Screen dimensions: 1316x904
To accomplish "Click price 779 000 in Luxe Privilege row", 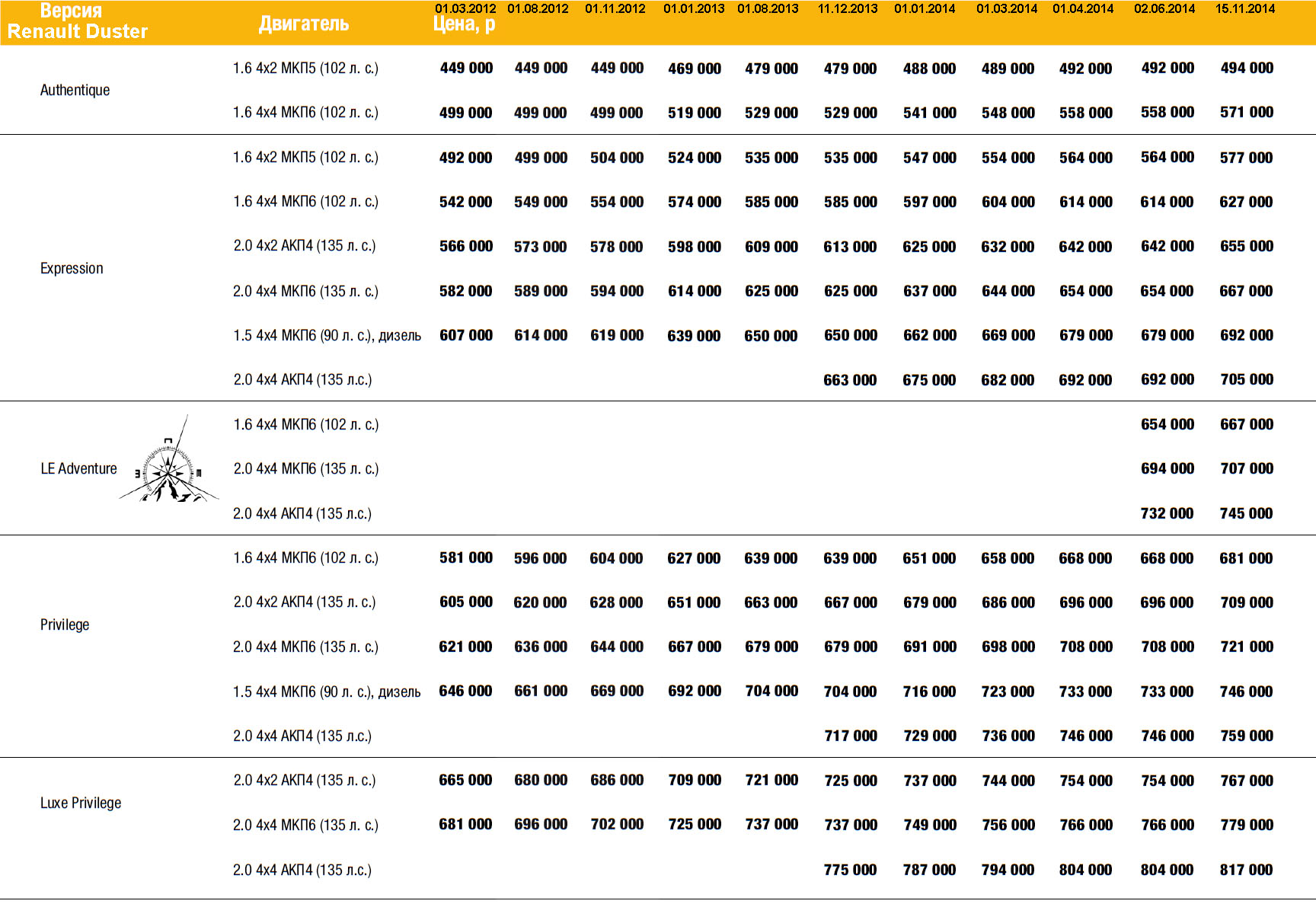I will pos(1247,825).
